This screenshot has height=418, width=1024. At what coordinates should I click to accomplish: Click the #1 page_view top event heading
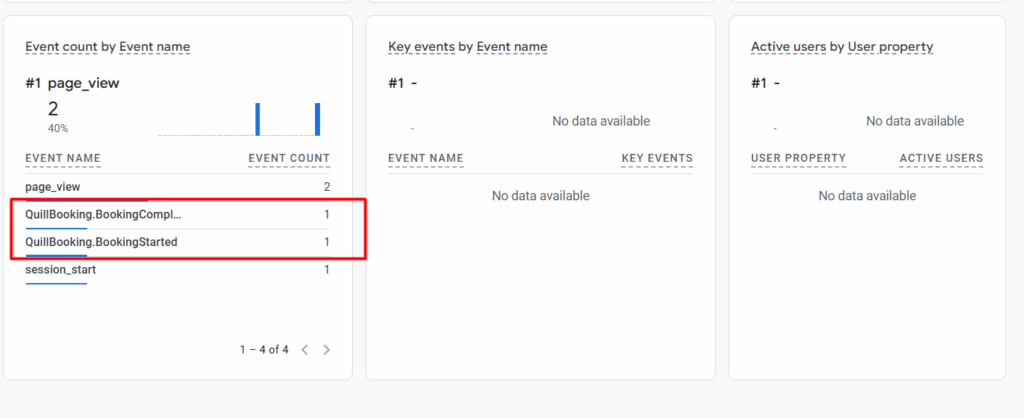coord(72,84)
